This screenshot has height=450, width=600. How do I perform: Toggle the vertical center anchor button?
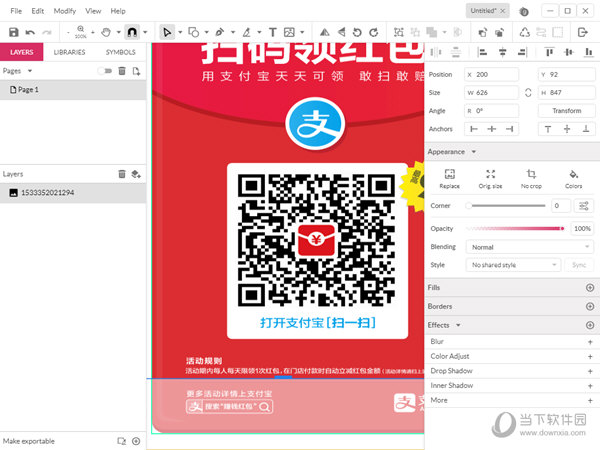tap(567, 129)
